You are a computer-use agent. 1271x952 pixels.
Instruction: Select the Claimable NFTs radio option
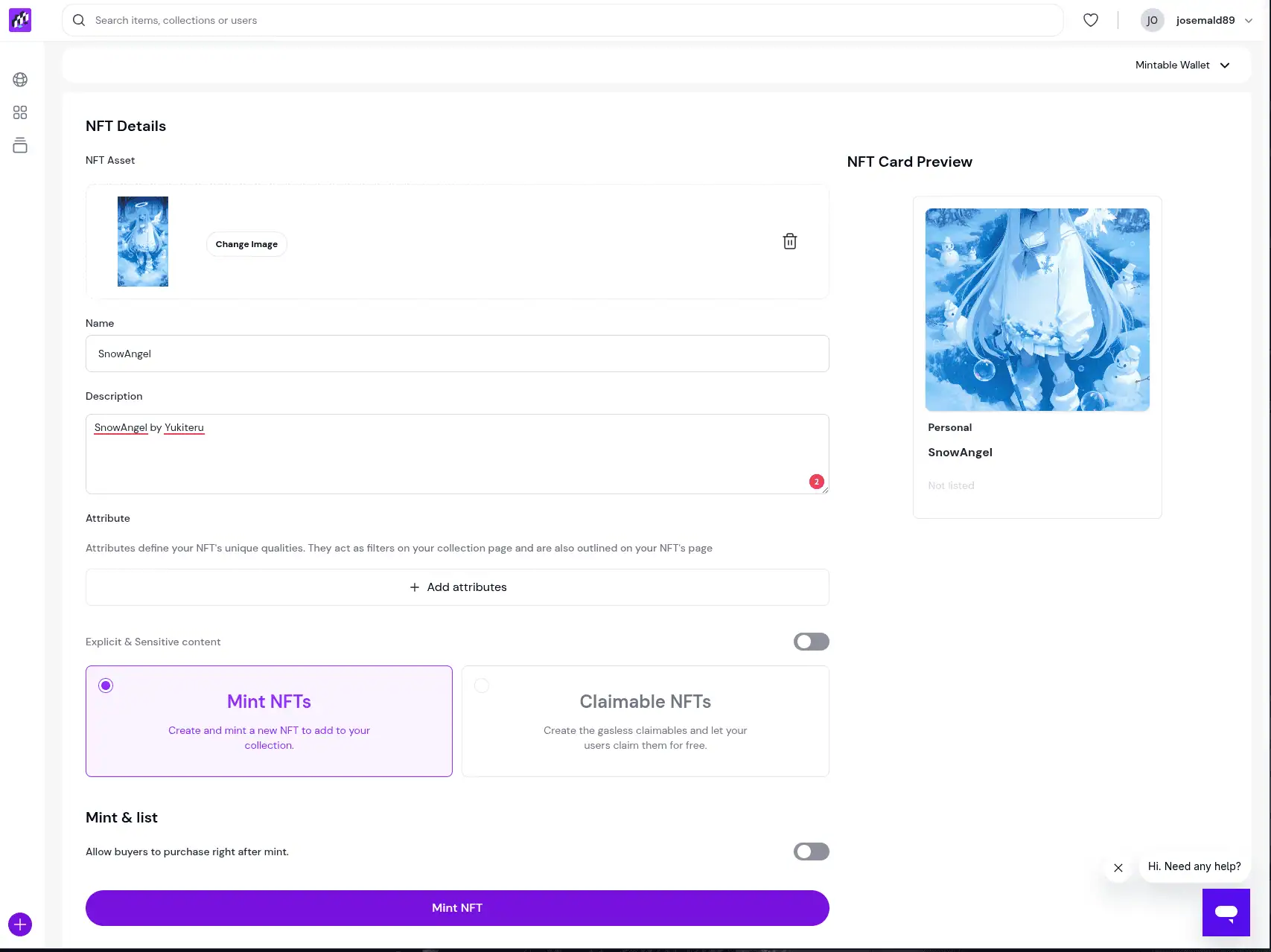[482, 686]
